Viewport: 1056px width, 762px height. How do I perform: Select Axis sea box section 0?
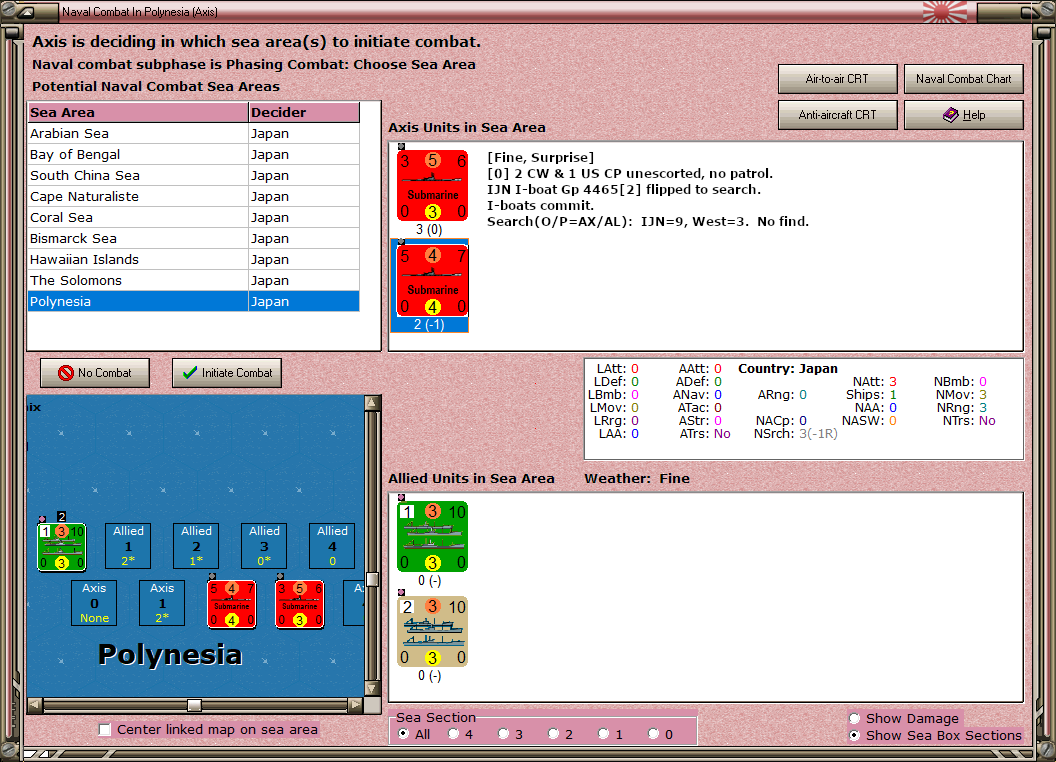94,603
